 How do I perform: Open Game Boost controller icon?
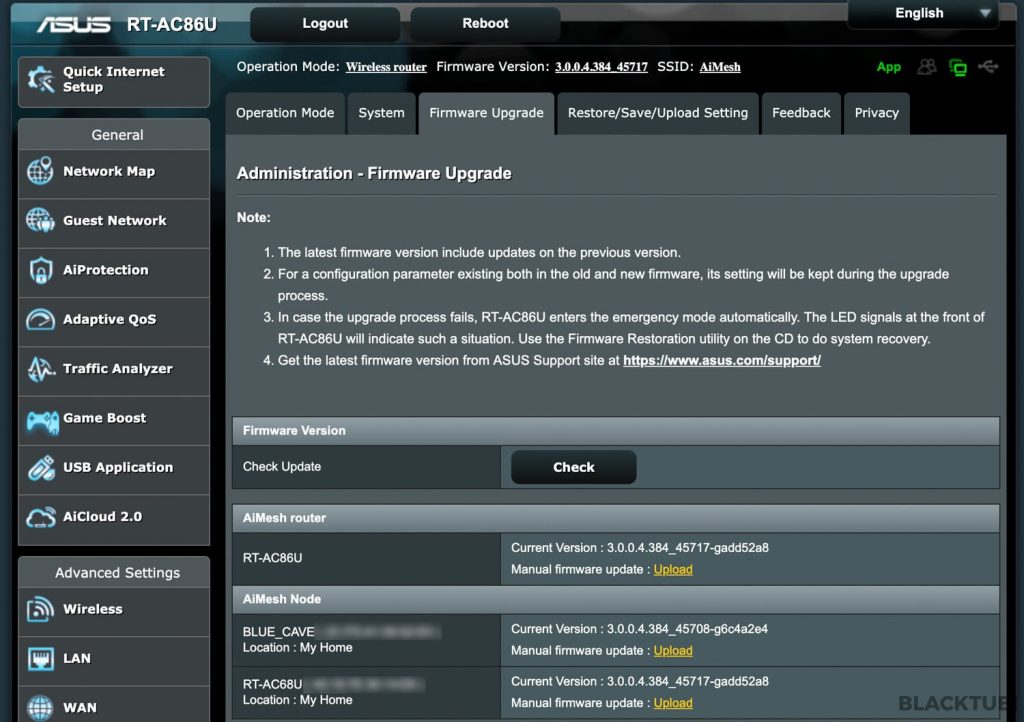click(42, 421)
